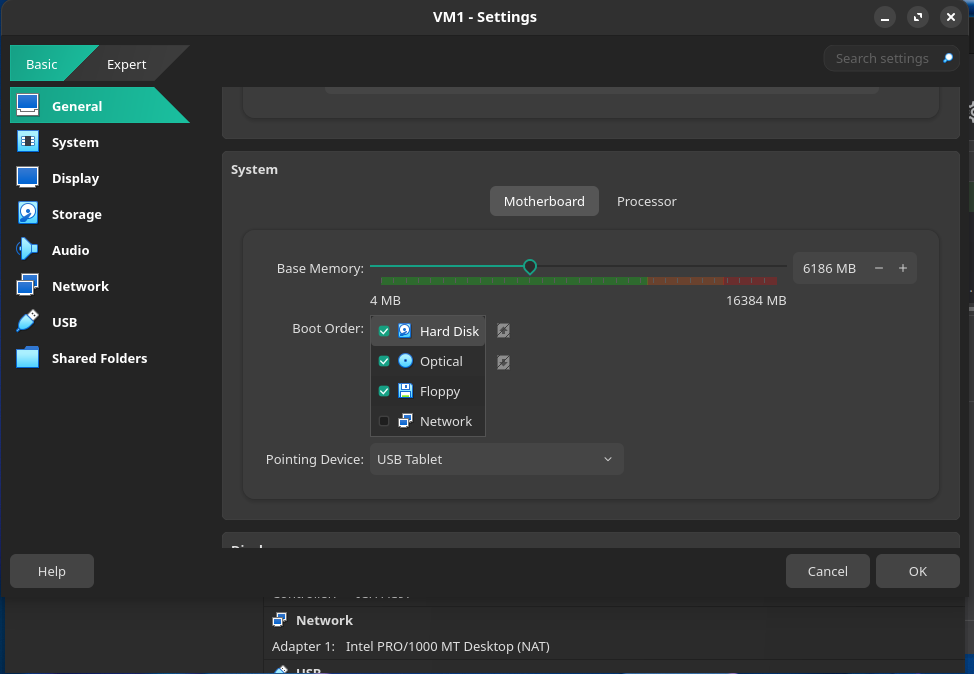Uncheck Optical in boot order
974x674 pixels.
click(x=384, y=361)
